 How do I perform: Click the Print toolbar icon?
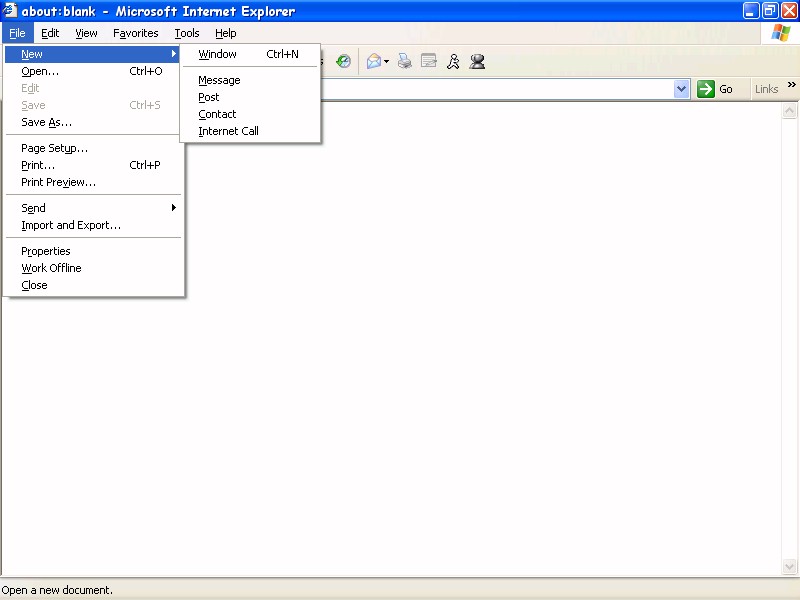[405, 61]
